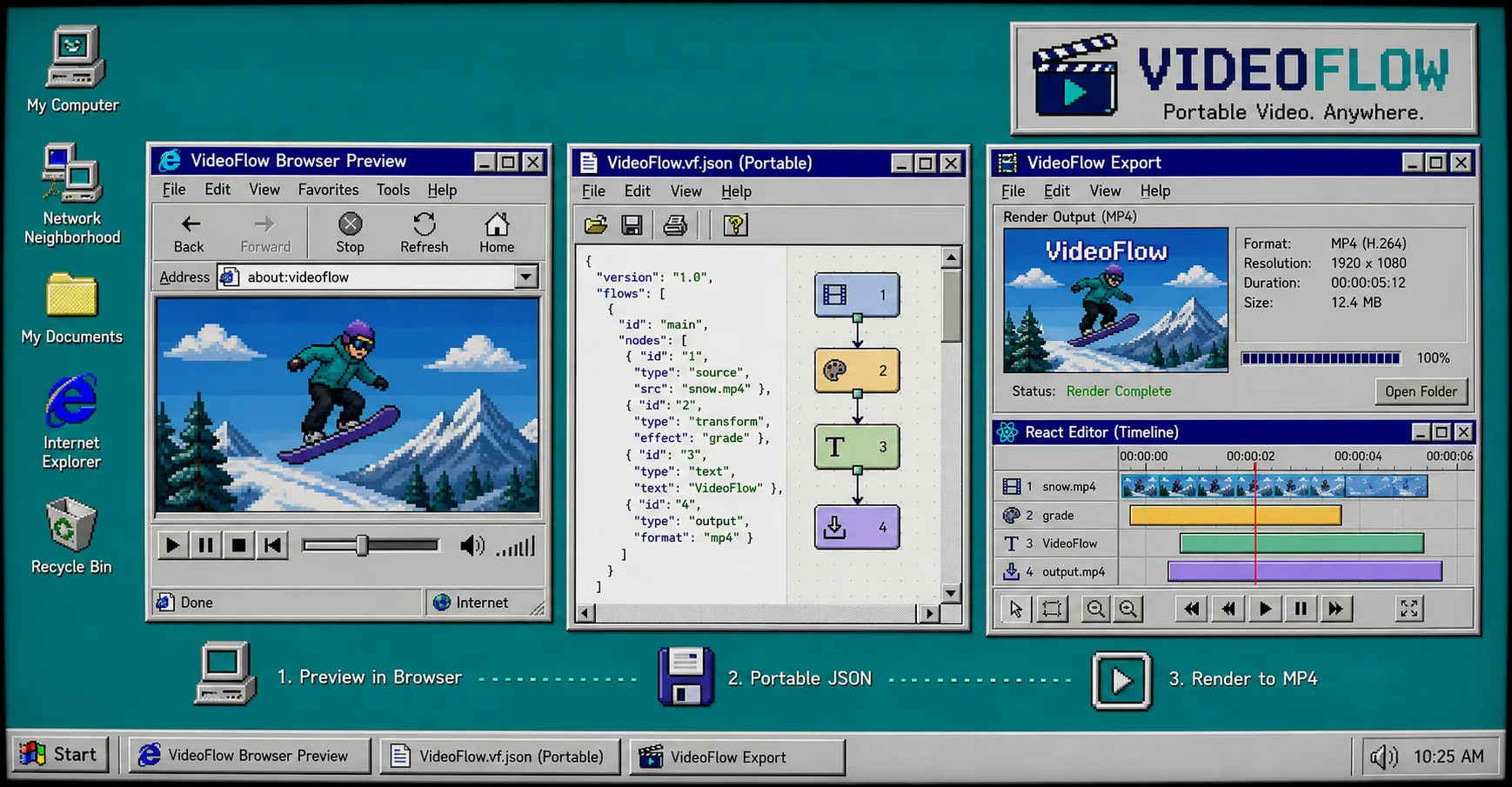Open the Favorites menu in the browser
Viewport: 1512px width, 787px height.
(328, 190)
